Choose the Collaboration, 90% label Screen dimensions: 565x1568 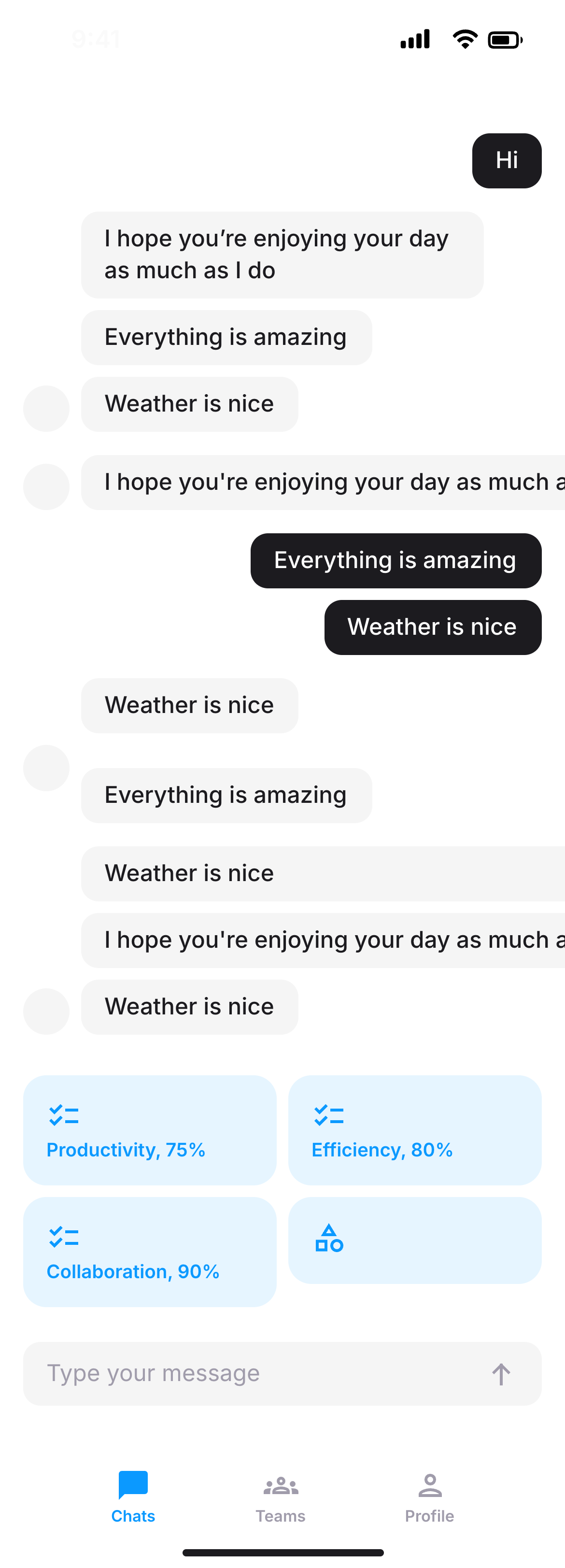pos(133,1271)
